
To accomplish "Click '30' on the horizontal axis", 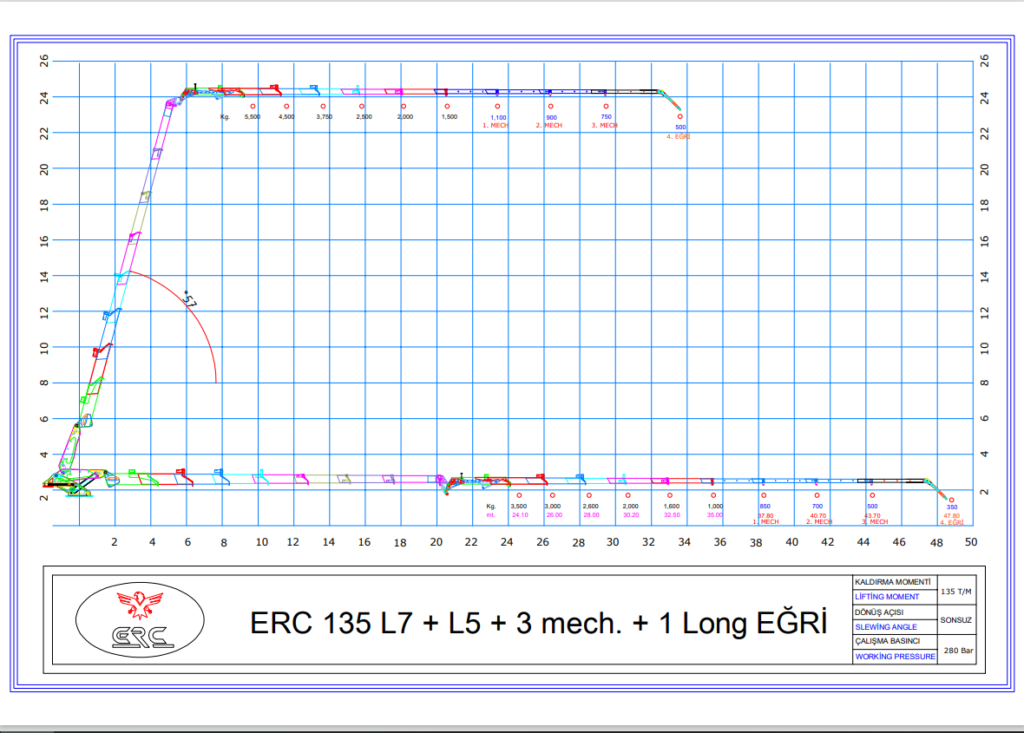I will coord(613,542).
